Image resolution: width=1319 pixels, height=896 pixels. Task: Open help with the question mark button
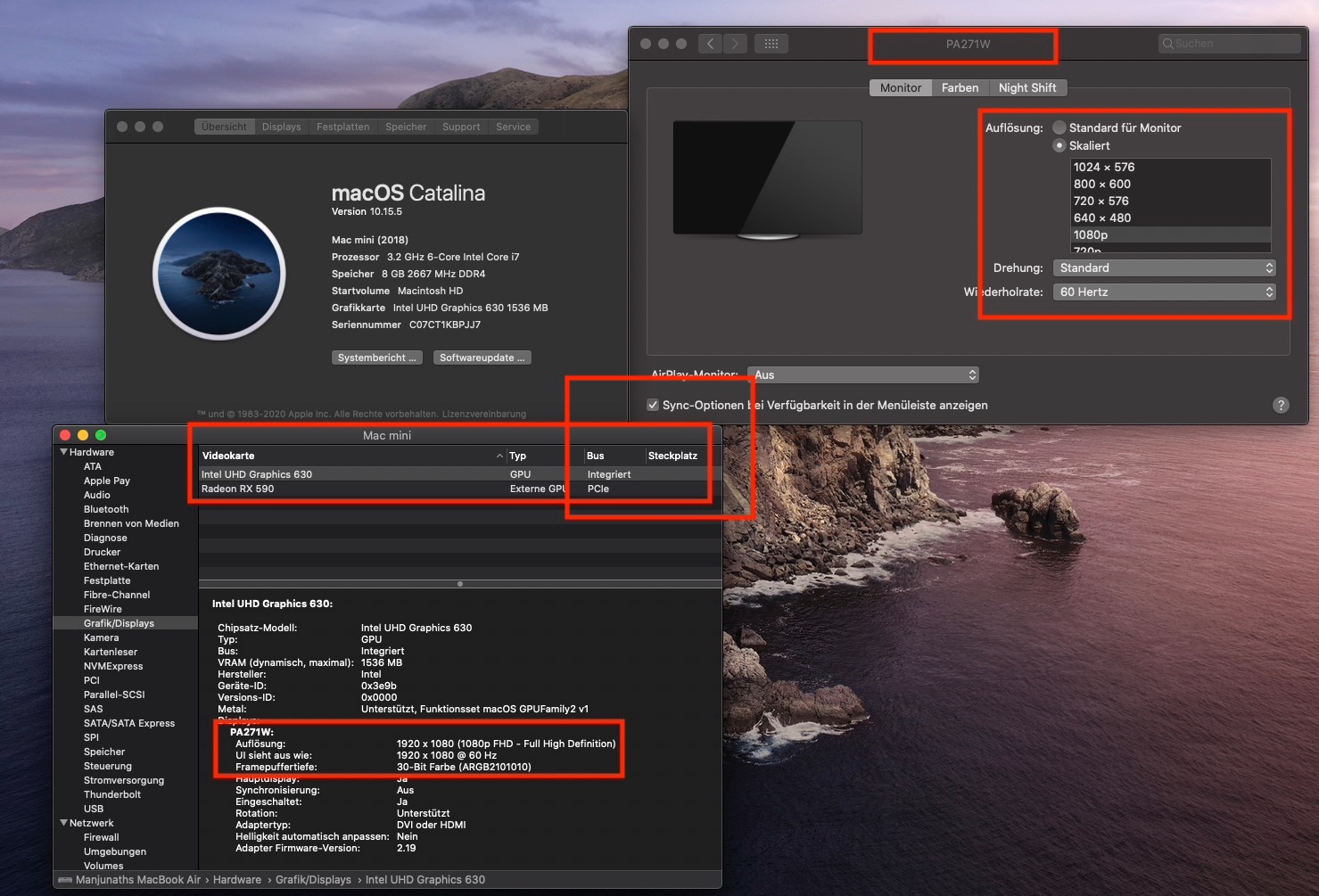point(1281,405)
